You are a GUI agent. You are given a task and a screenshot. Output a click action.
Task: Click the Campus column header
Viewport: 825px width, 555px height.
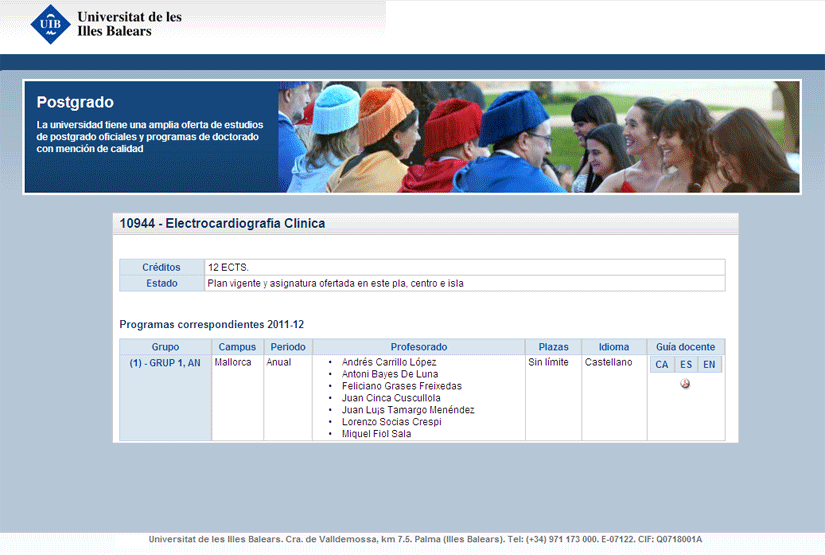click(237, 347)
